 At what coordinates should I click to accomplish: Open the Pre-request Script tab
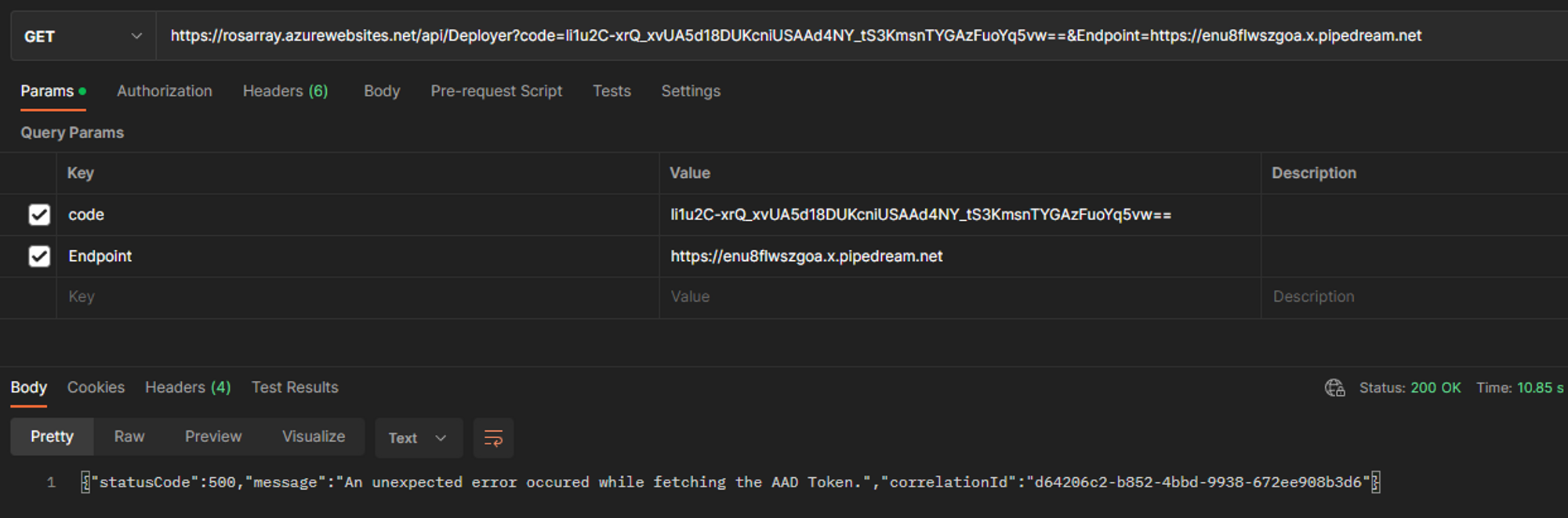pos(495,91)
